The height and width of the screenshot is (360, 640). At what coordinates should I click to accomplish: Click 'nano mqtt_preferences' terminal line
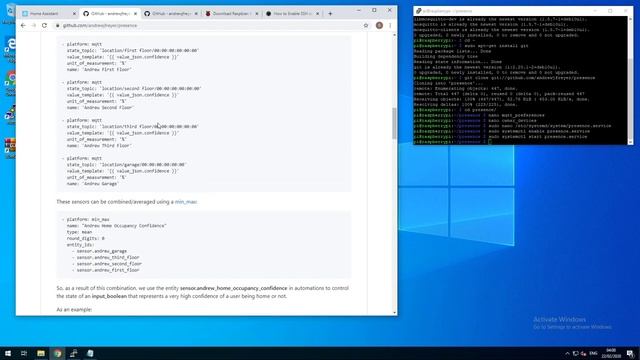(x=516, y=116)
